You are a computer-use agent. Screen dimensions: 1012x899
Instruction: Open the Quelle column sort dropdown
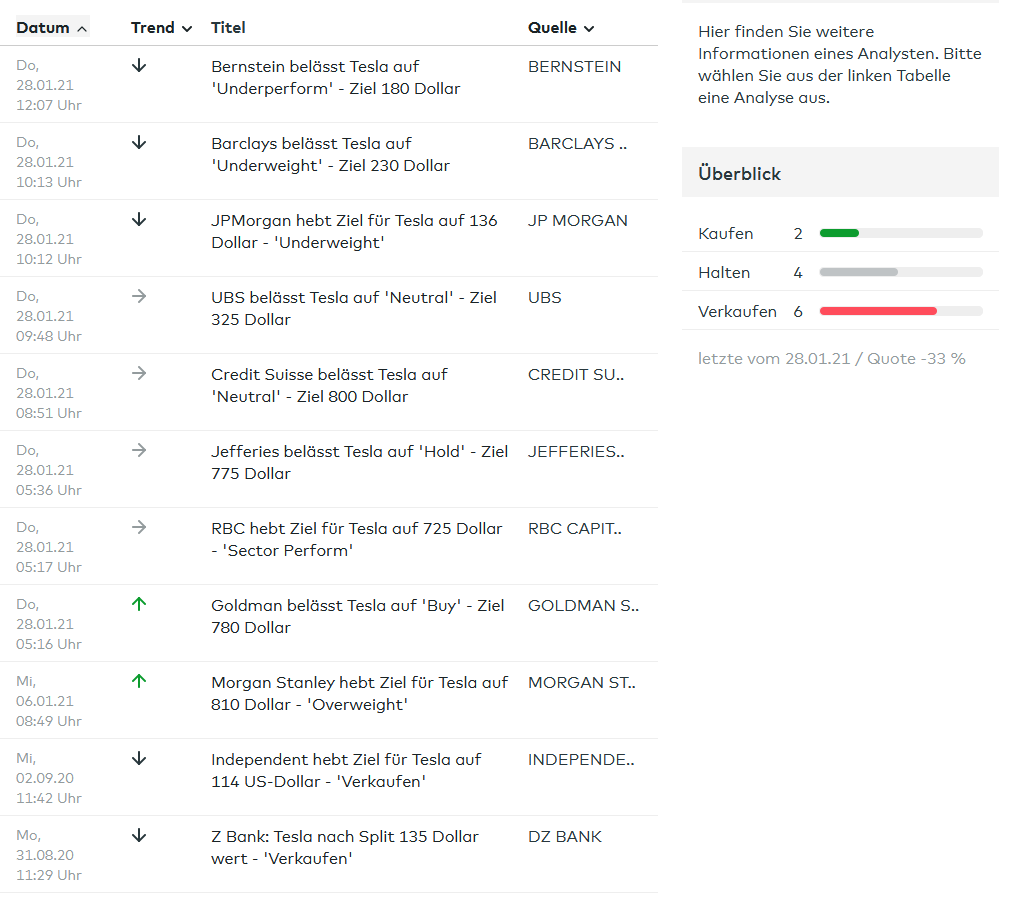coord(561,28)
